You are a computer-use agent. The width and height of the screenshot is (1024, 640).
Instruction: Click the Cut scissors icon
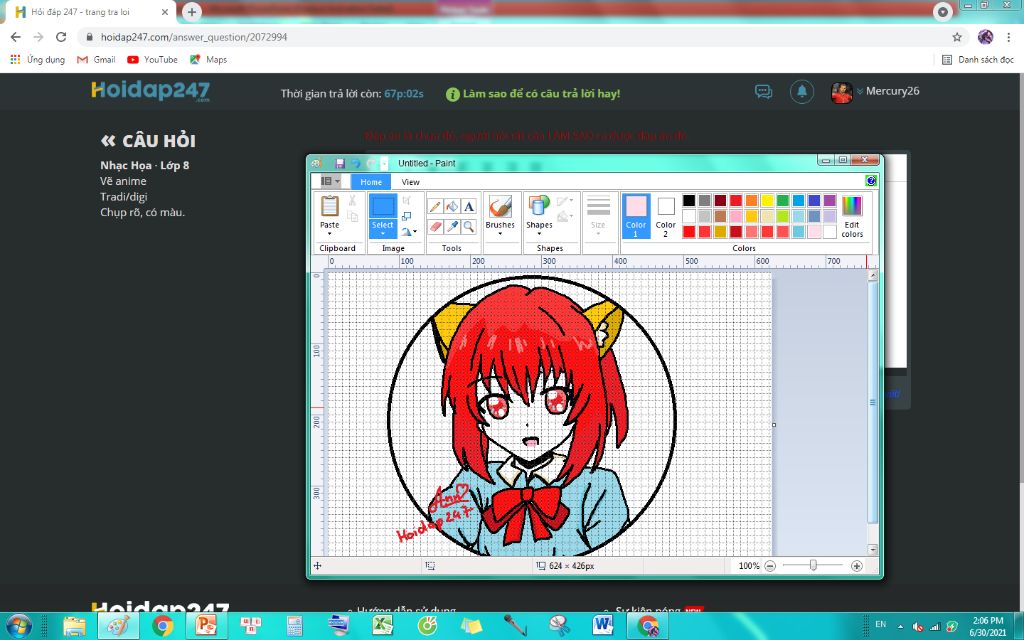(353, 200)
